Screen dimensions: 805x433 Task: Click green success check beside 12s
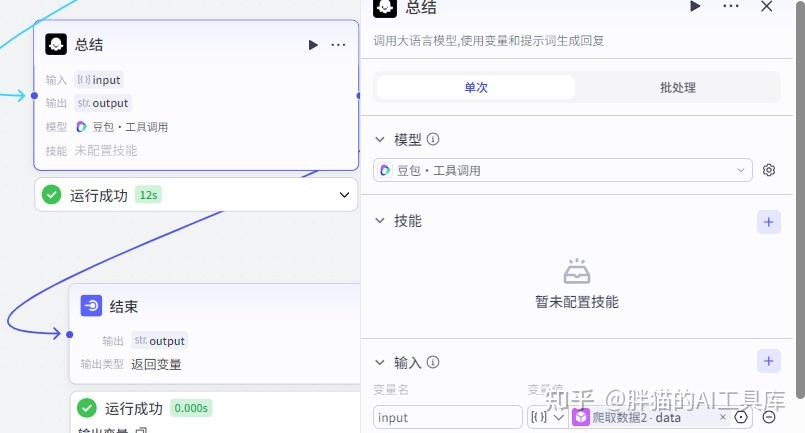tap(51, 195)
